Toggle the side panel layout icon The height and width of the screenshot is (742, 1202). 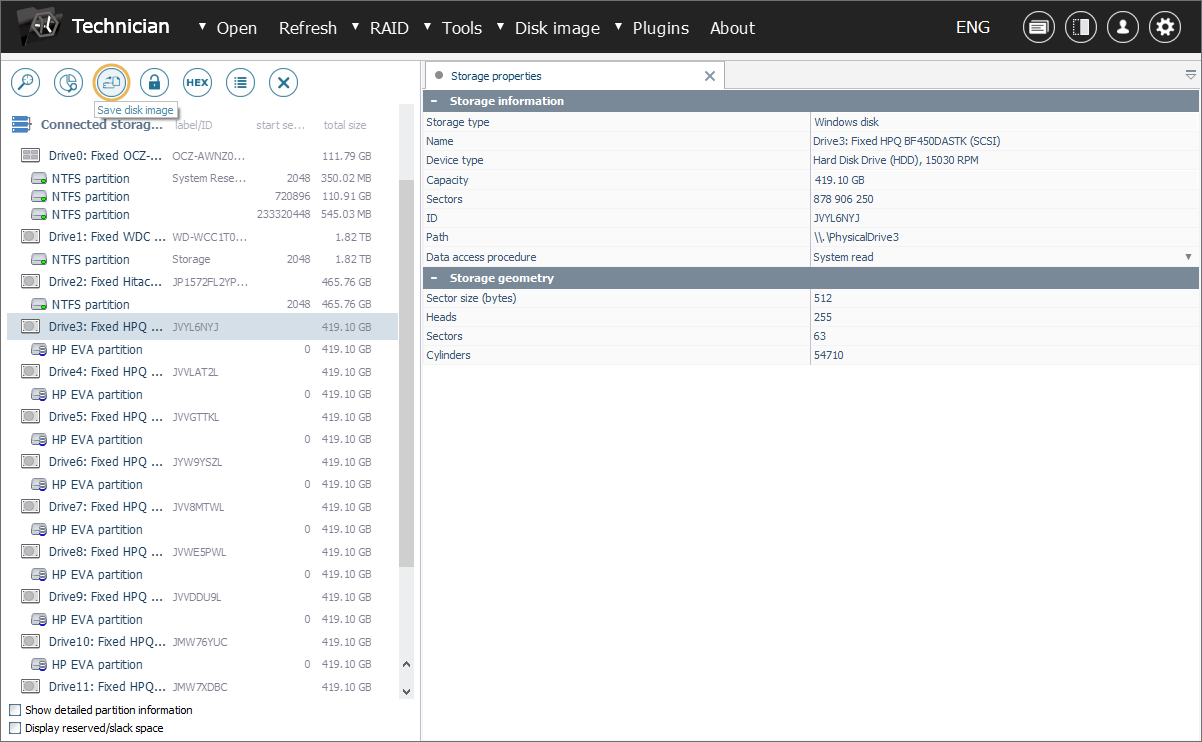coord(1080,28)
